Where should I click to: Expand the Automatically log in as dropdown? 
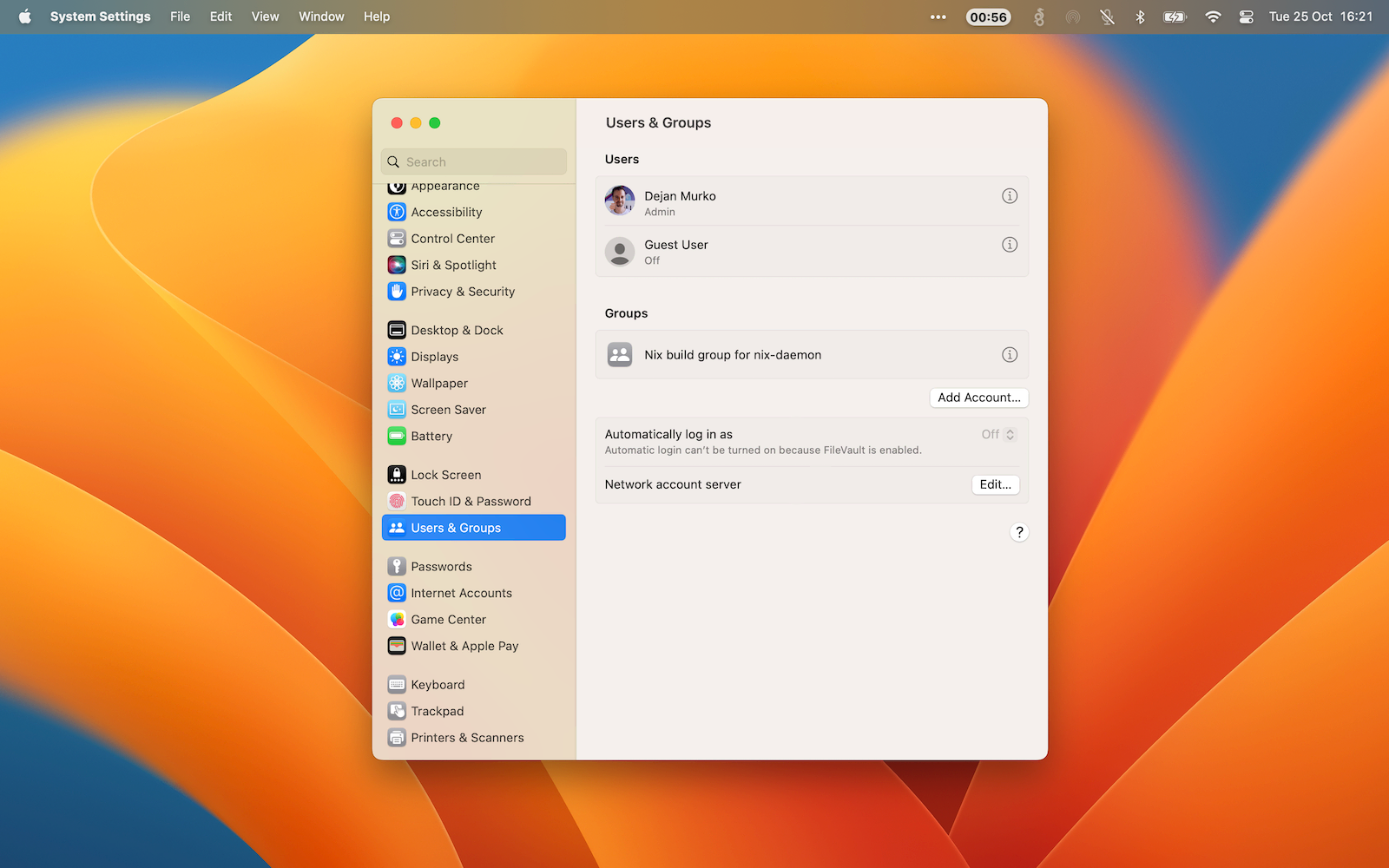pos(998,435)
